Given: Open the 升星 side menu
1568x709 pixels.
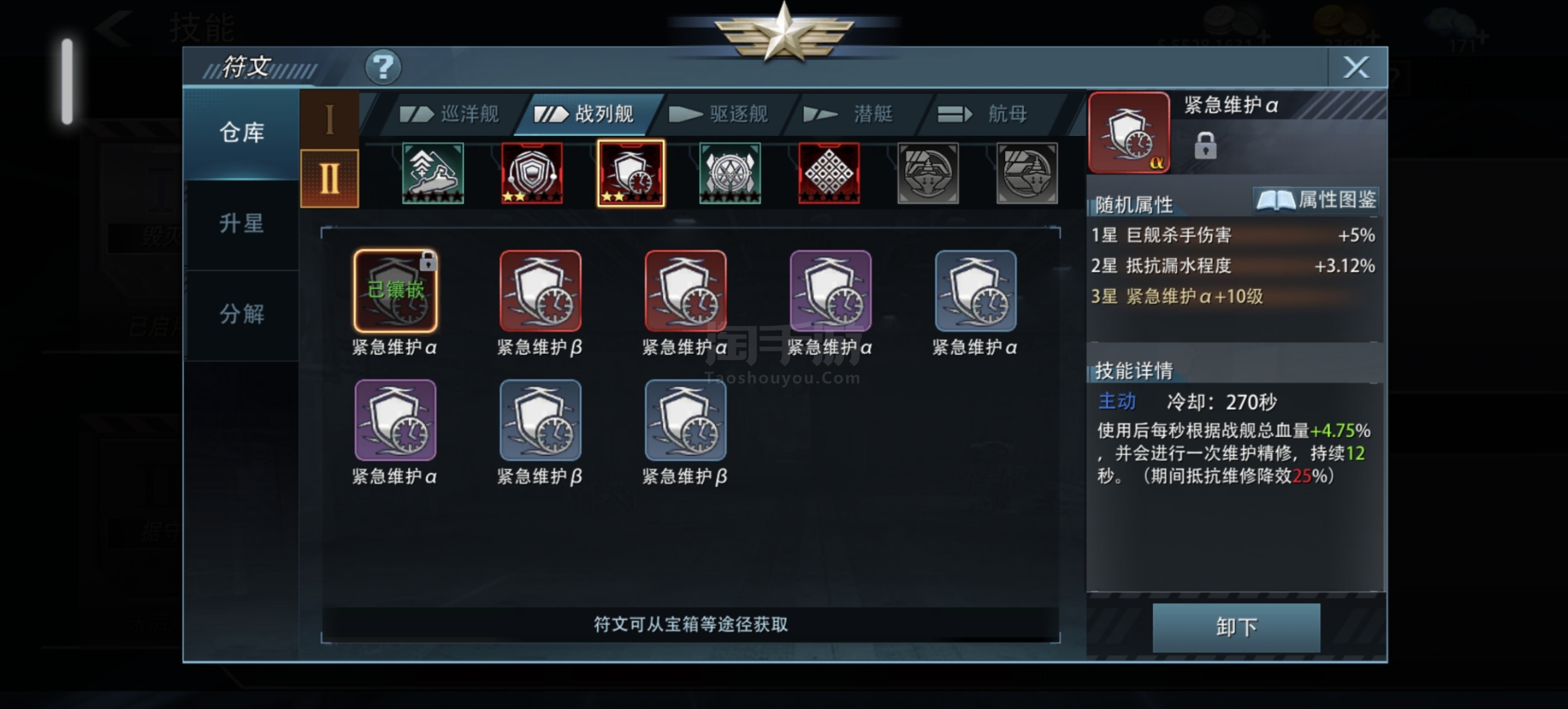Looking at the screenshot, I should (242, 223).
